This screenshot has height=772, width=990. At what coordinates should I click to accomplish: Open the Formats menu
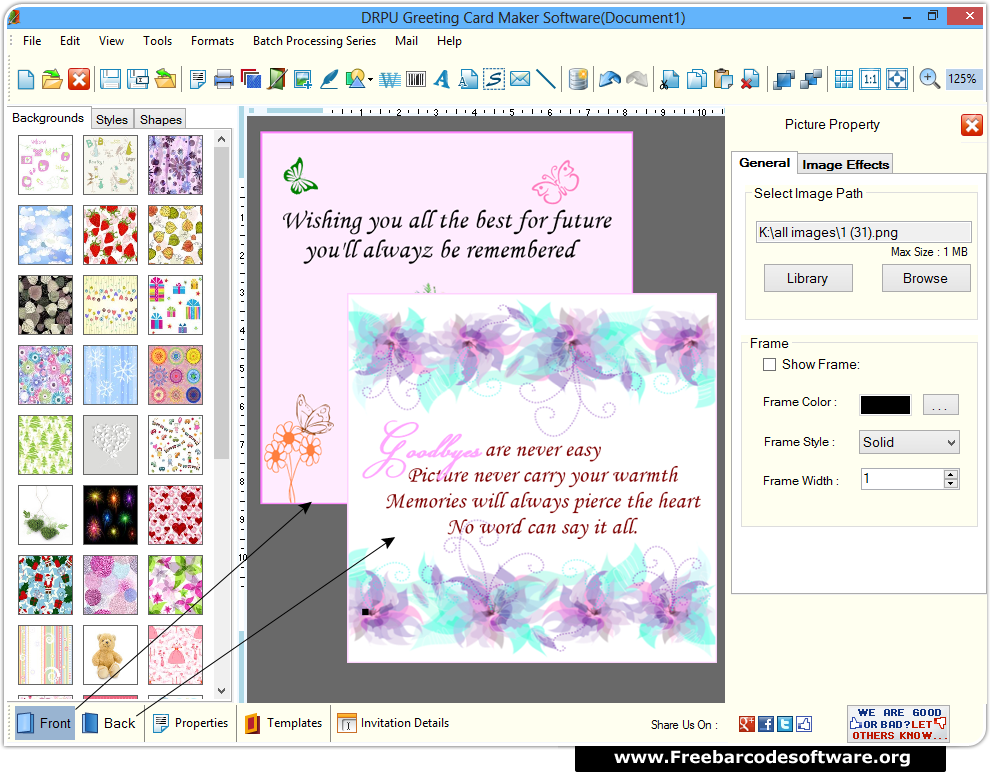tap(212, 41)
